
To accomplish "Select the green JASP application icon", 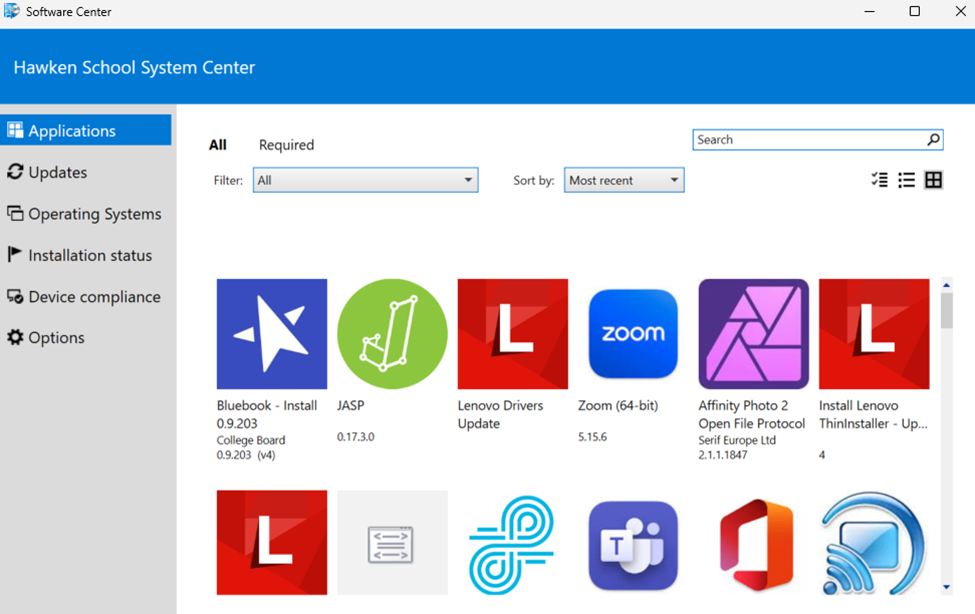I will click(392, 334).
